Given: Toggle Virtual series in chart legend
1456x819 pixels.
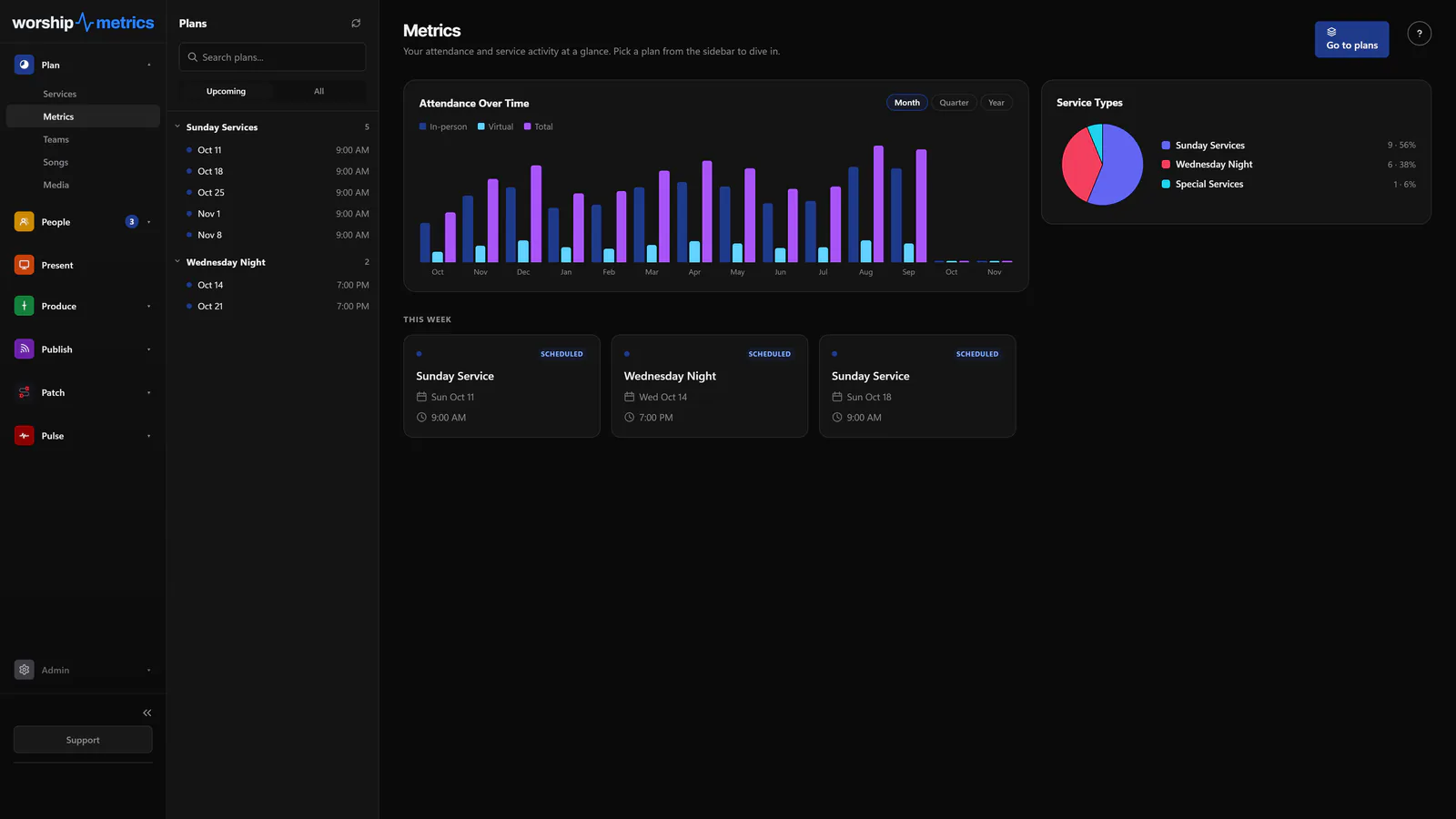Looking at the screenshot, I should [x=496, y=126].
